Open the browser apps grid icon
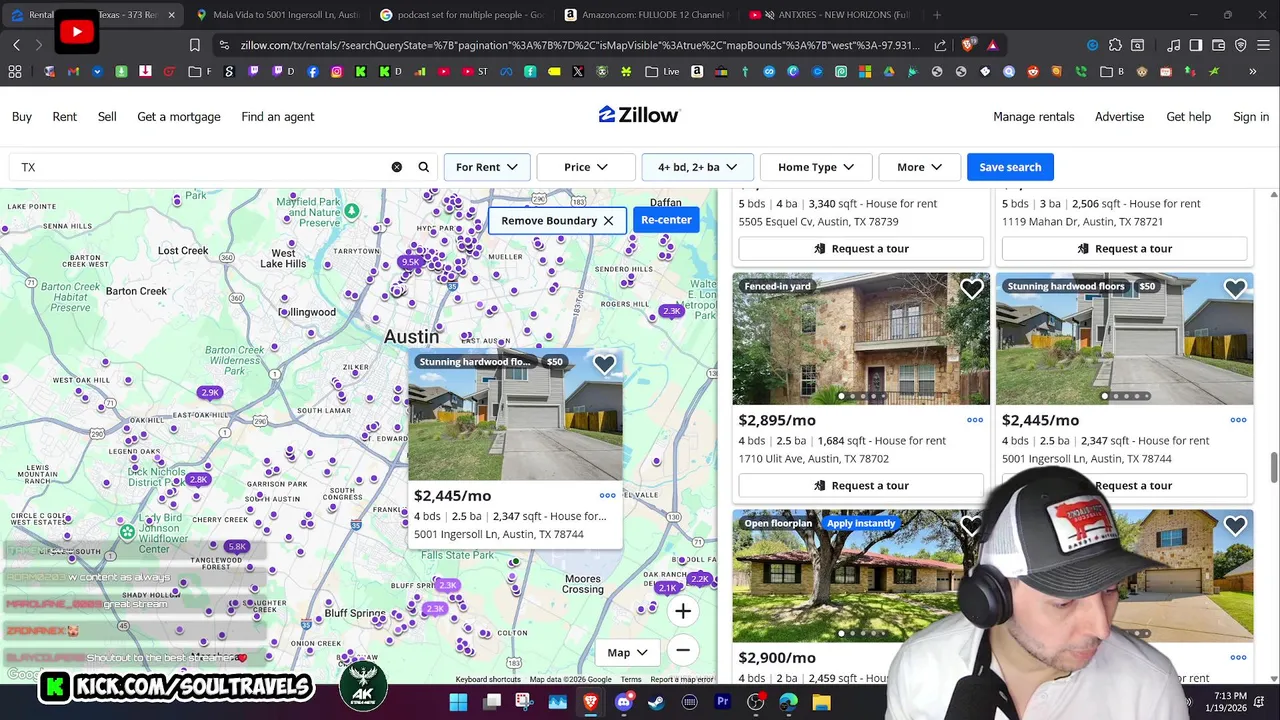1280x720 pixels. point(15,72)
